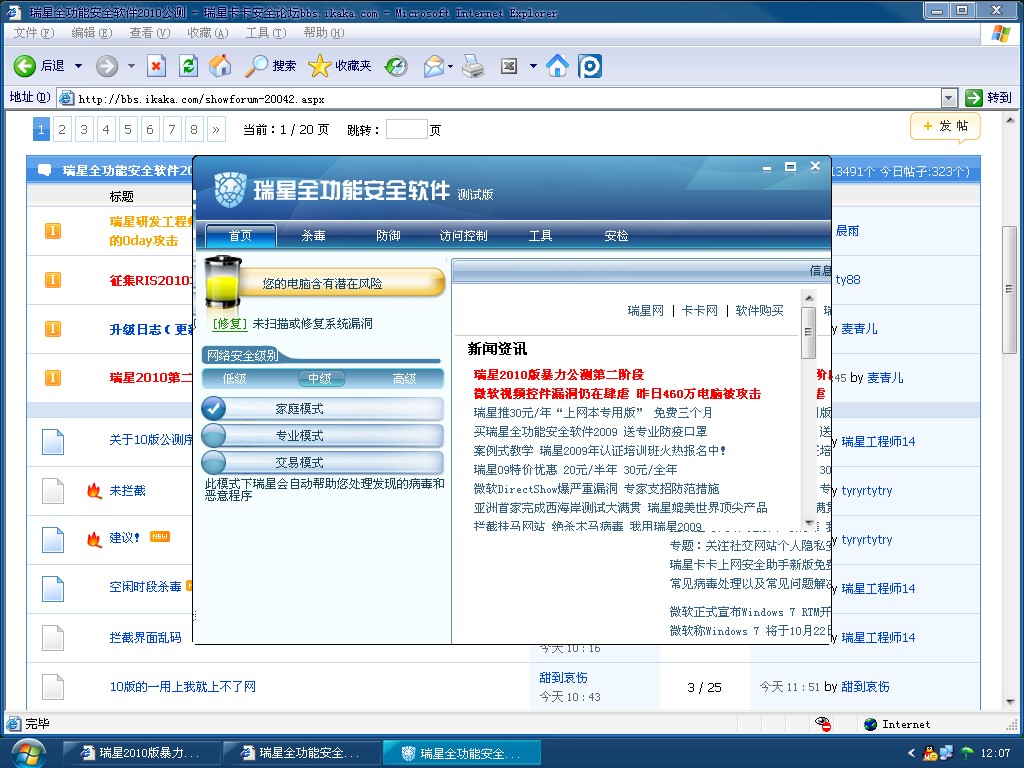
Task: Click the news panel scroll down arrow
Action: 809,523
